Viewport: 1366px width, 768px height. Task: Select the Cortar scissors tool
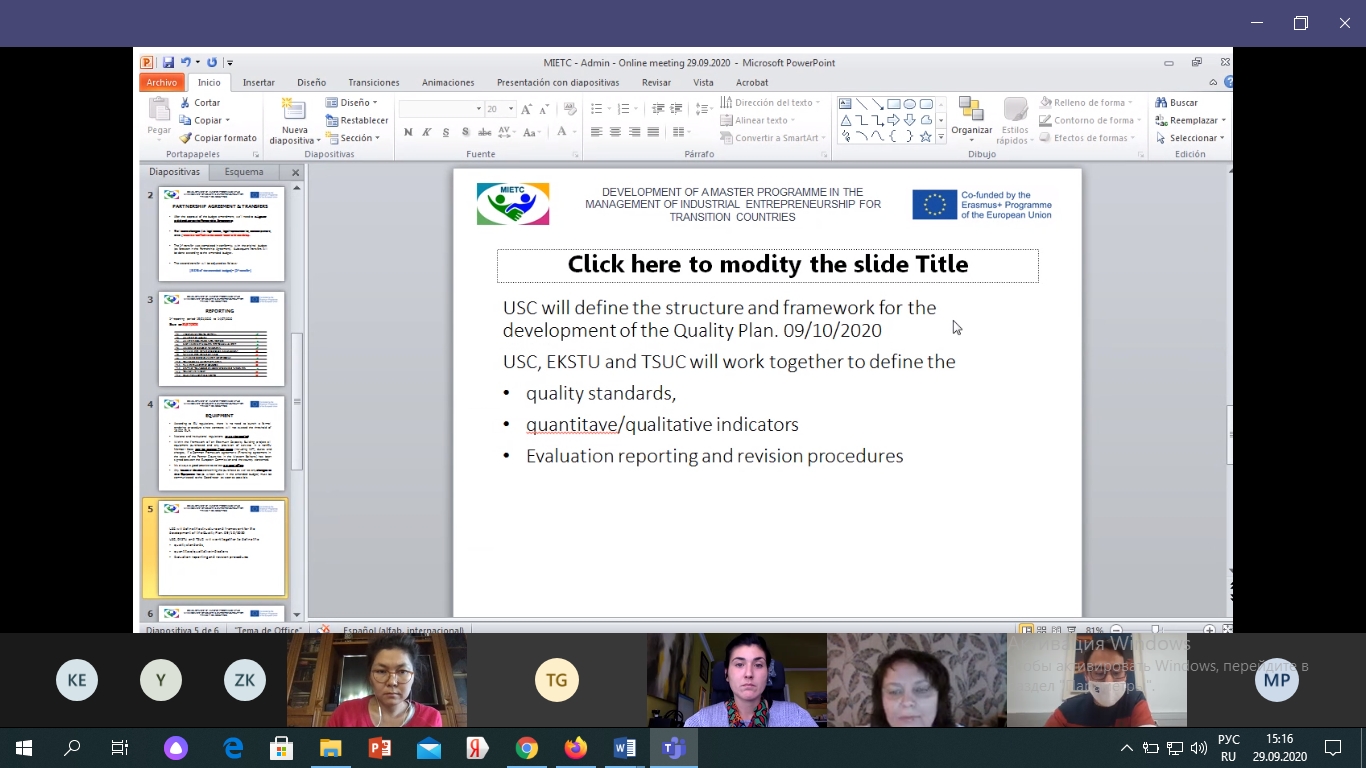[x=185, y=103]
